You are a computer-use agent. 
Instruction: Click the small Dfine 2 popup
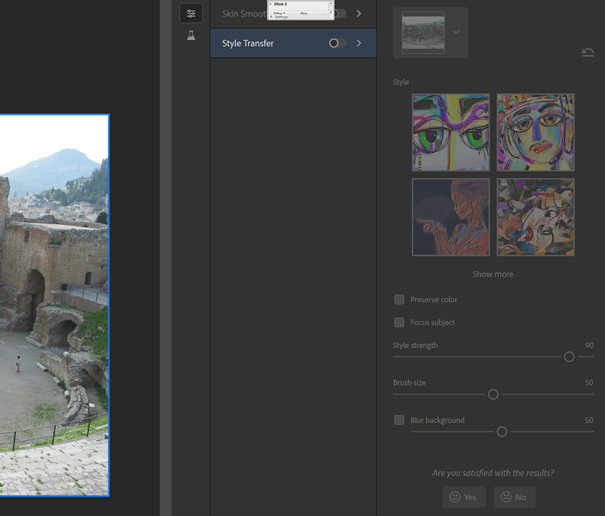coord(301,10)
